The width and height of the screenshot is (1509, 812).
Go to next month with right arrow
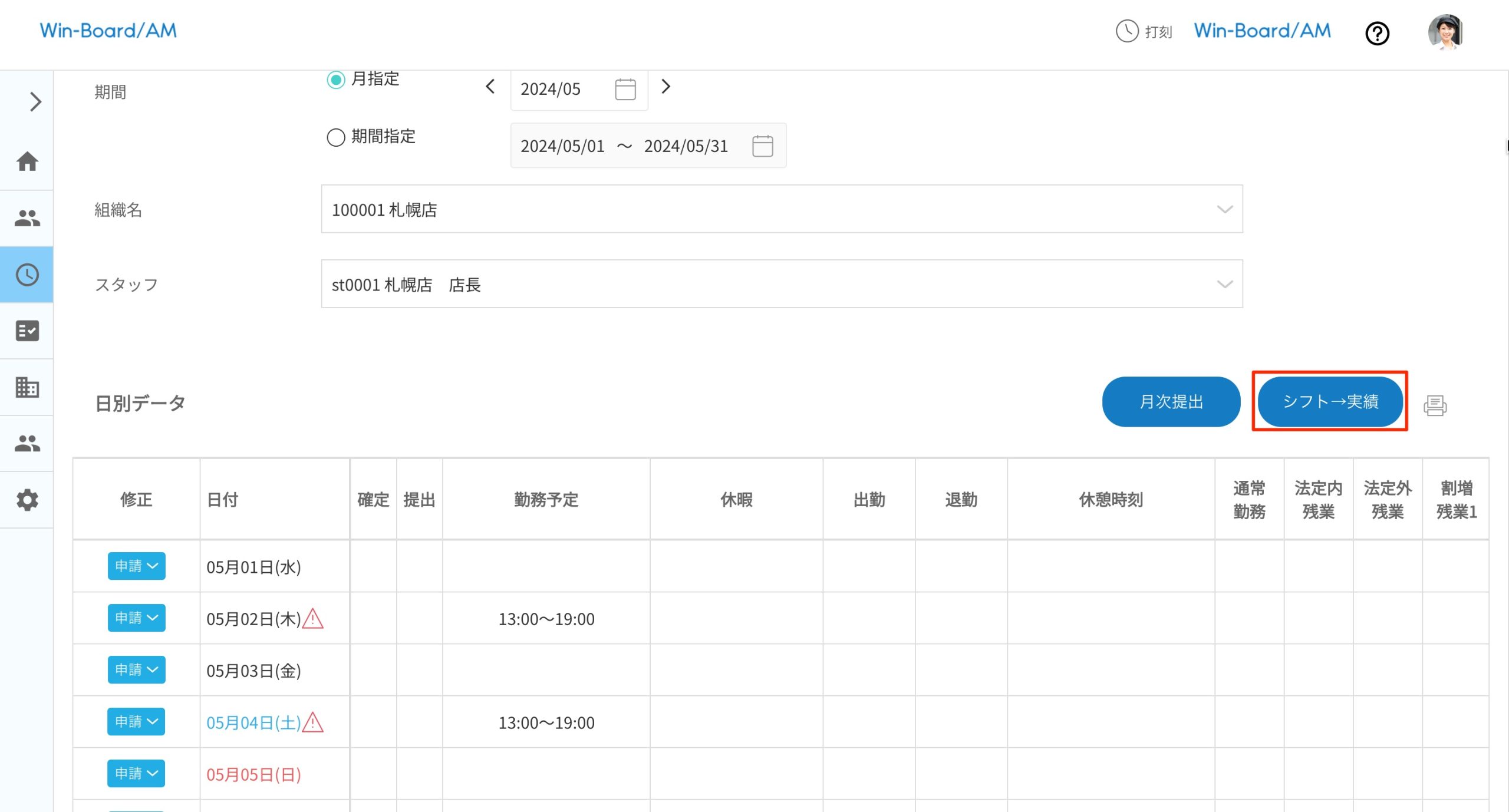665,87
